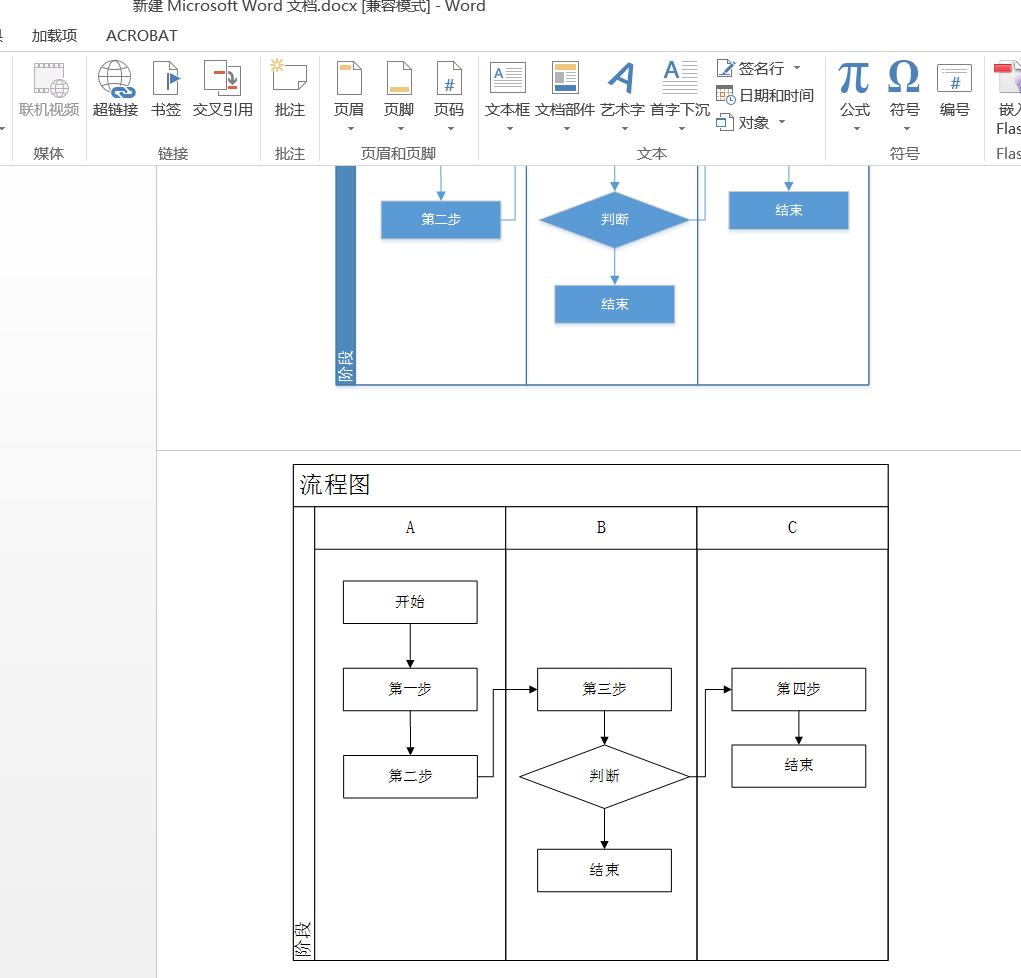Insert 艺术字 WordArt
1021x978 pixels.
coord(622,90)
